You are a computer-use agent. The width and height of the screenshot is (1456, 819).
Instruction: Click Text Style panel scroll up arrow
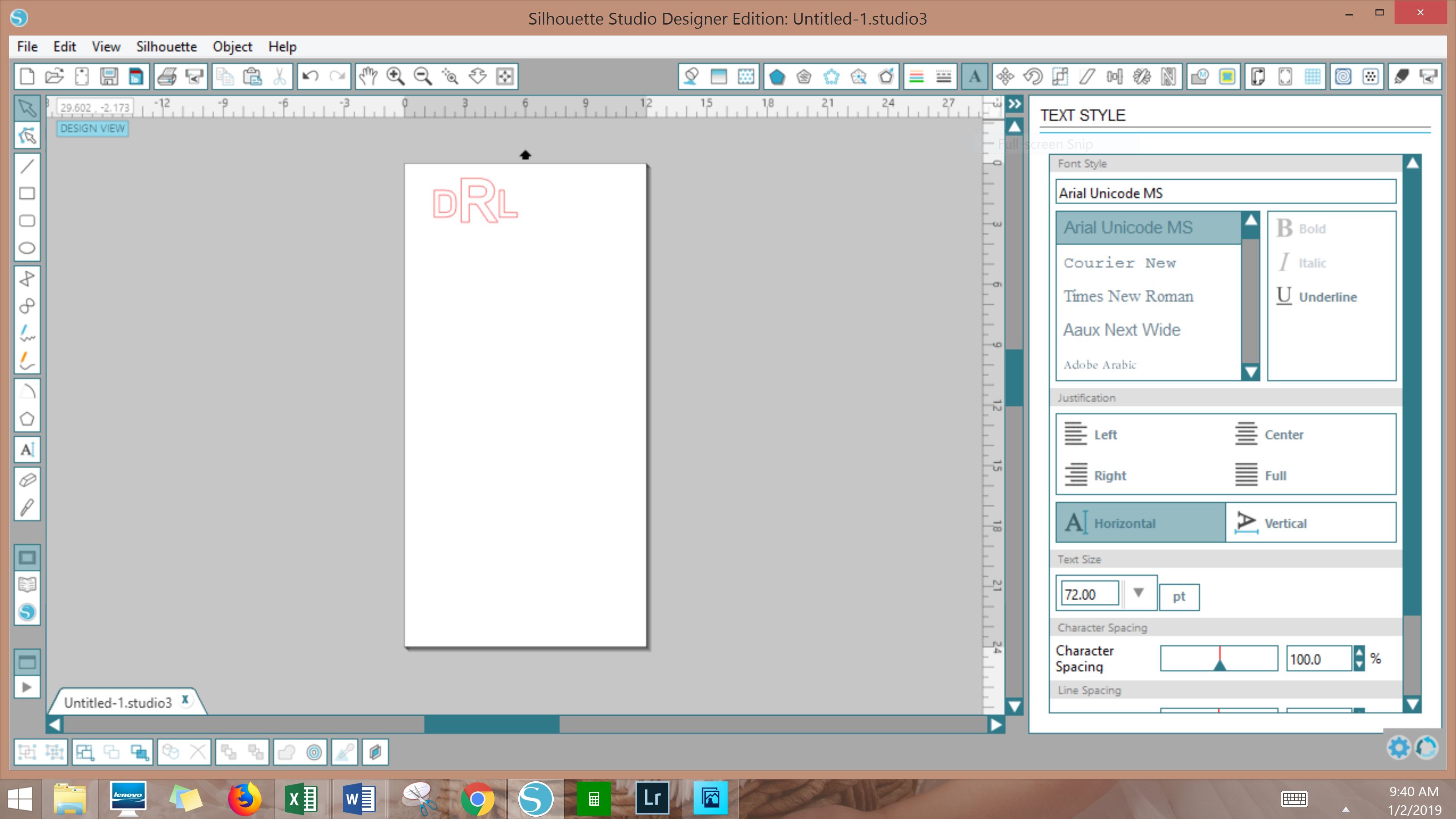click(1412, 163)
